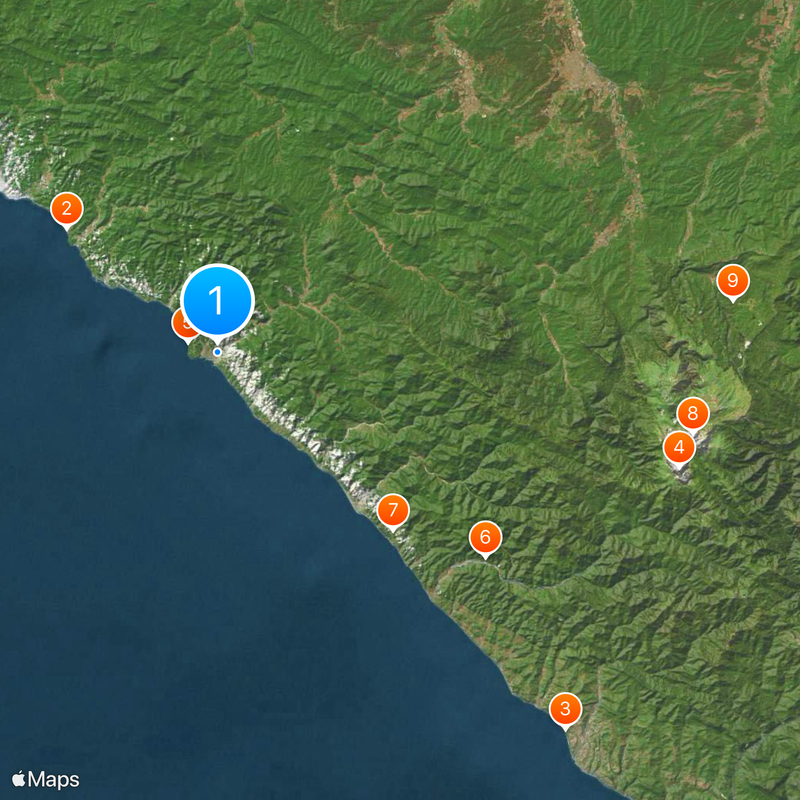This screenshot has height=800, width=800.
Task: Click the Apple logo in the attribution
Action: pos(19,779)
